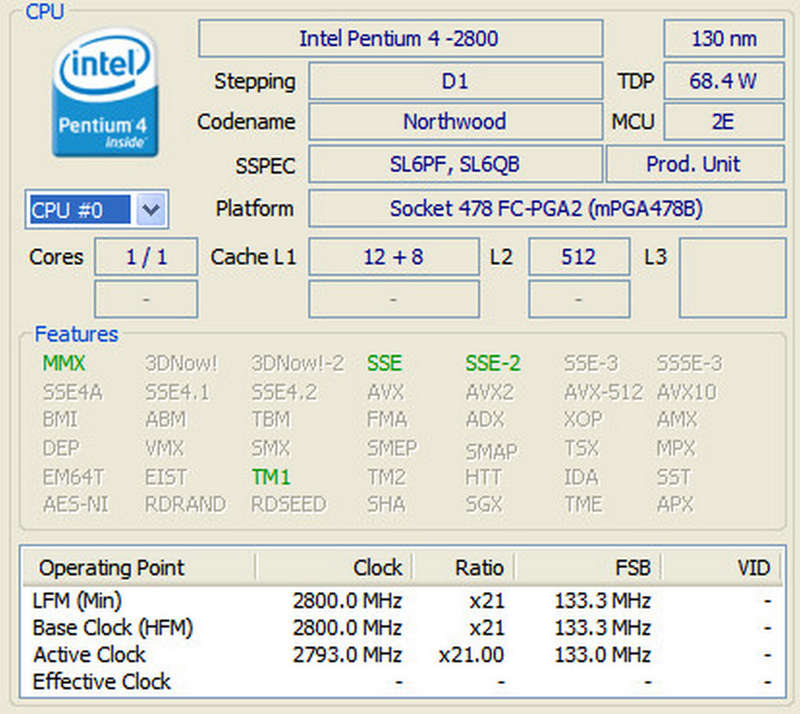Viewport: 800px width, 714px height.
Task: Click the empty L3 cache box
Action: pyautogui.click(x=733, y=278)
